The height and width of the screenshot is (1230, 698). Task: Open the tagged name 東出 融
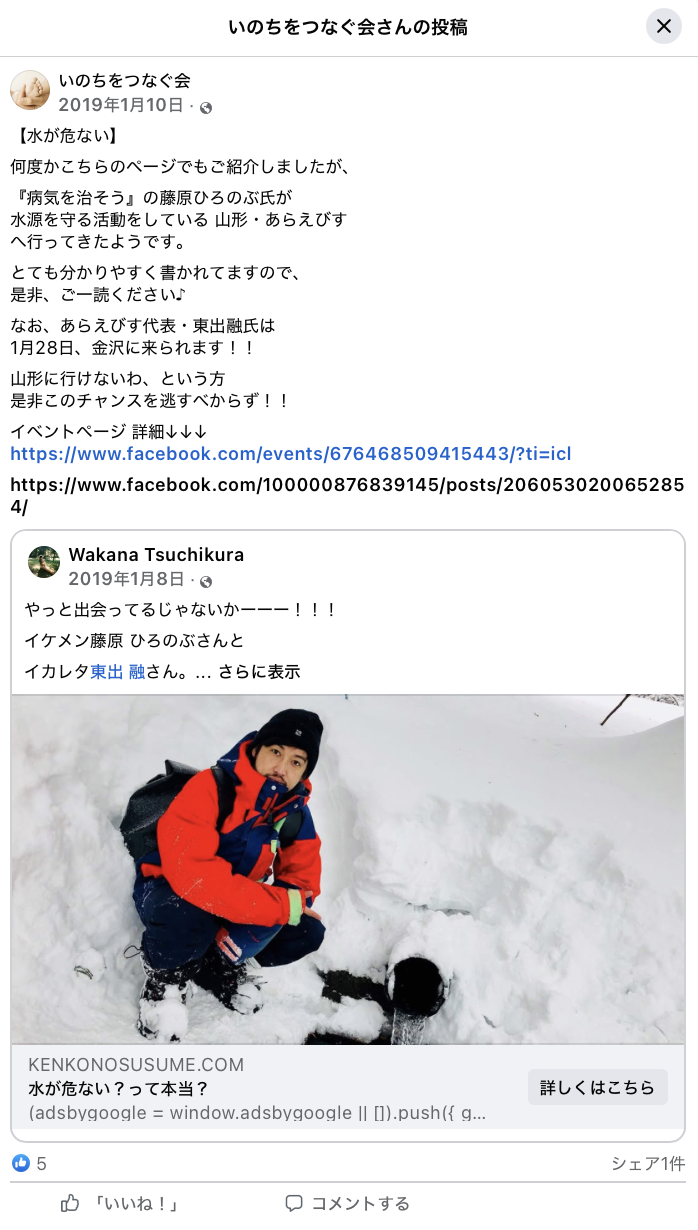[x=118, y=672]
